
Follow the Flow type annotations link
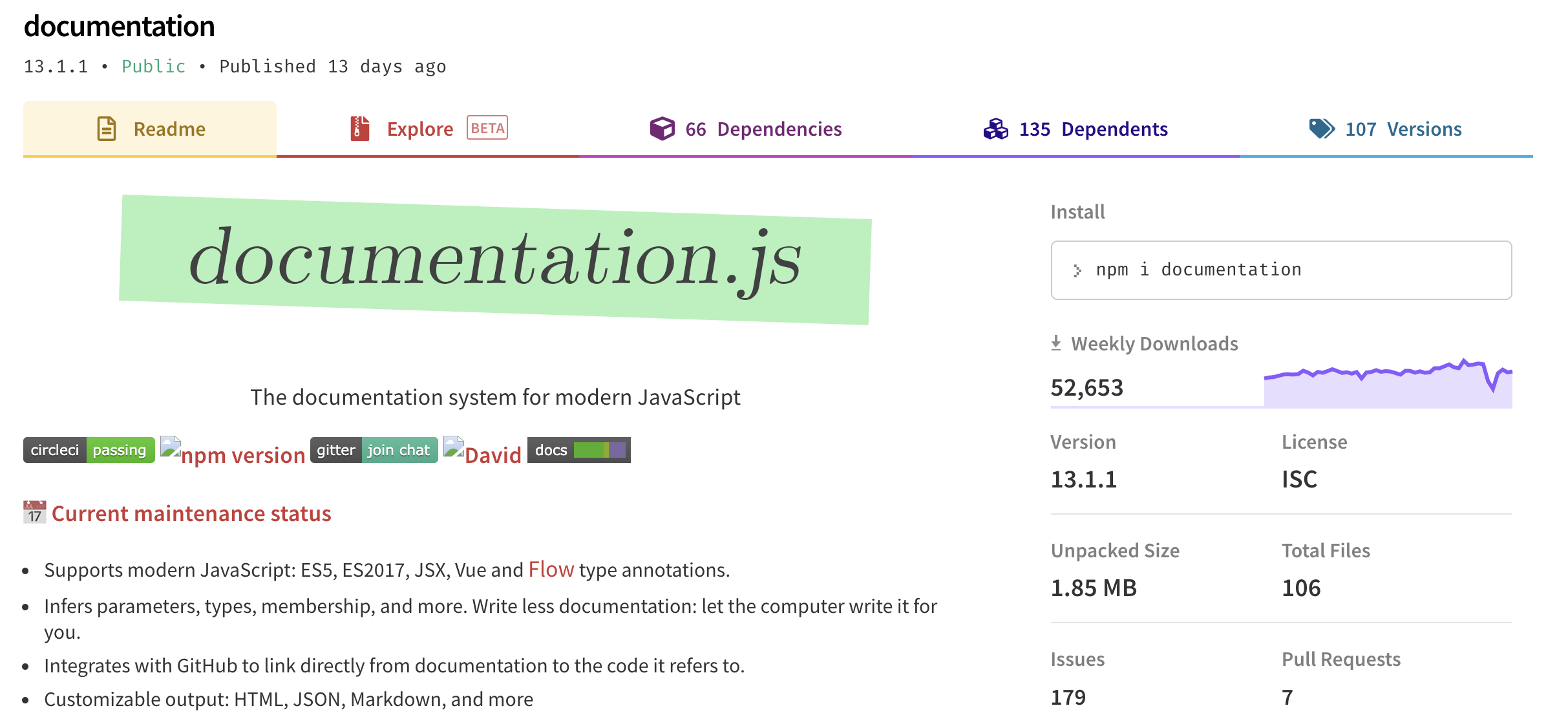[551, 569]
